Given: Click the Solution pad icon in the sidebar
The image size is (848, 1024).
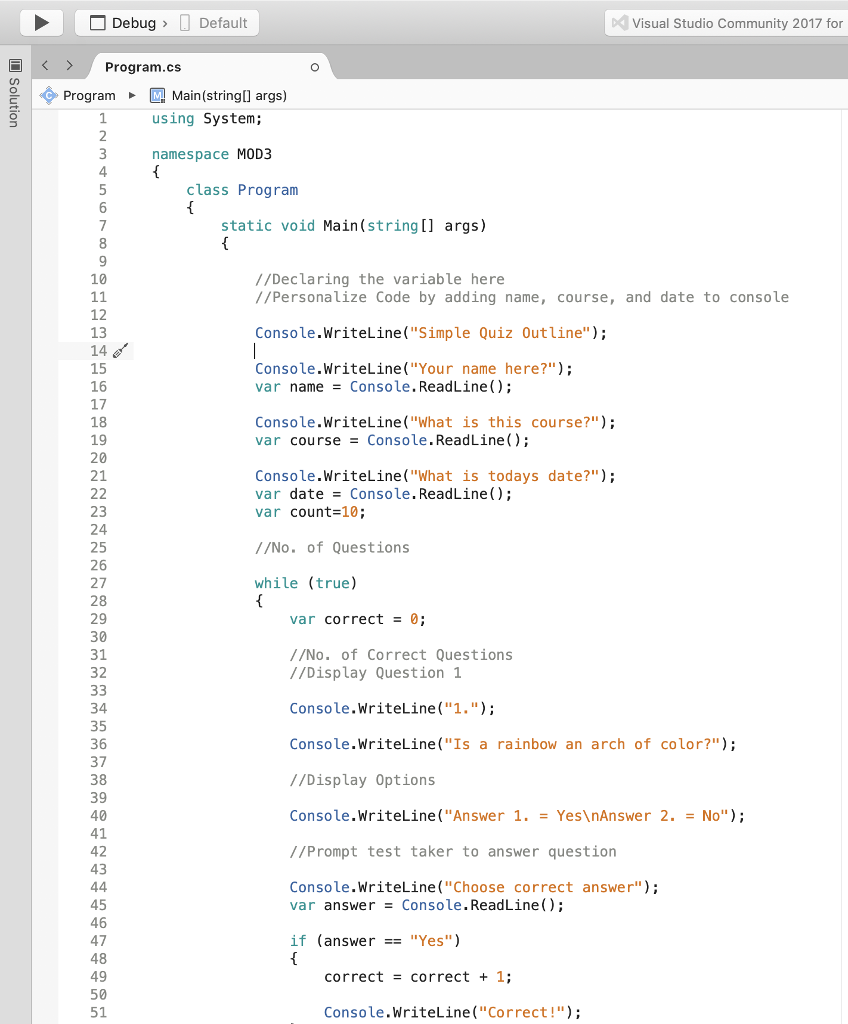Looking at the screenshot, I should pos(14,66).
